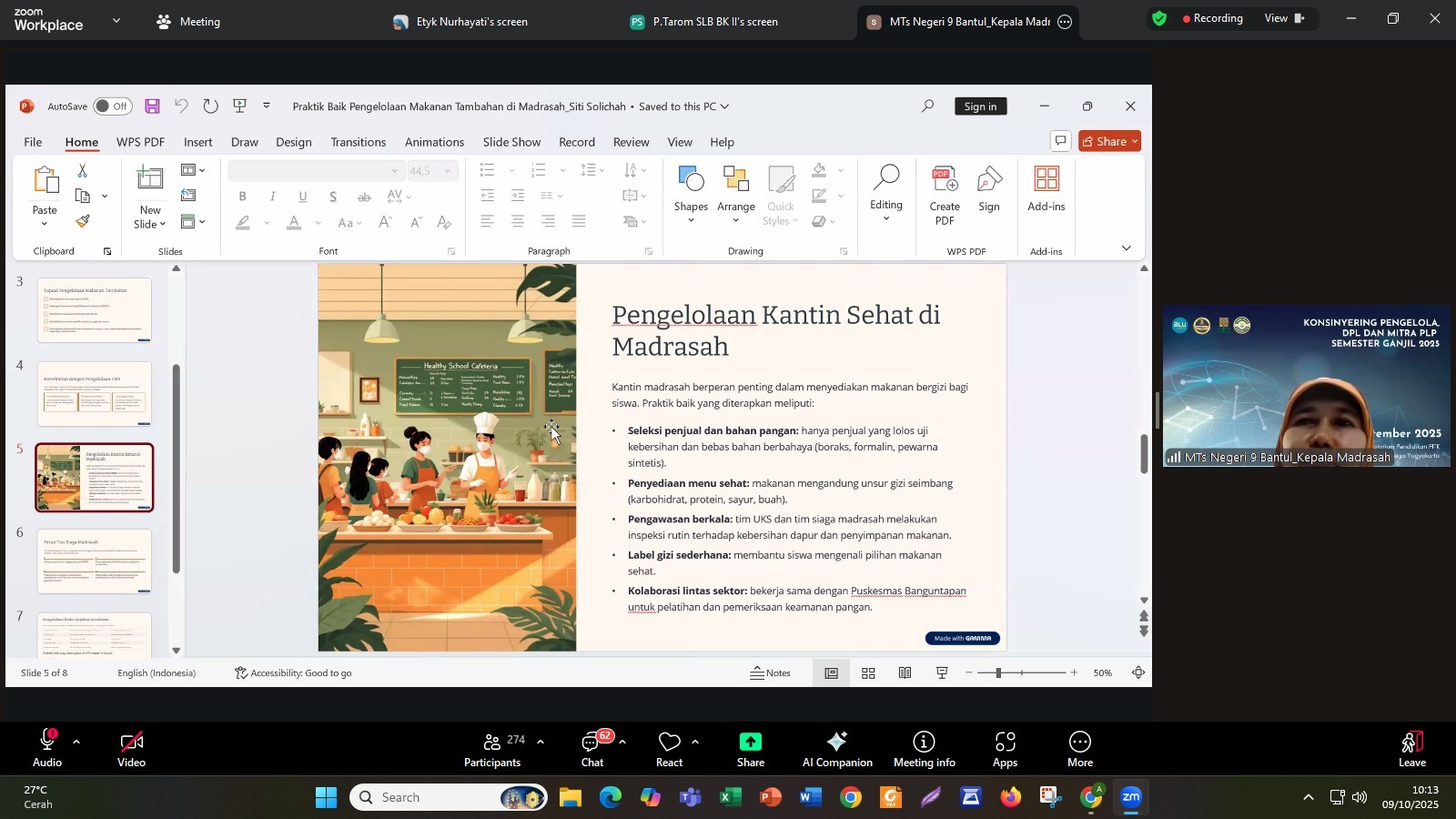Expand audio options arrow next to Audio
The width and height of the screenshot is (1456, 819).
point(76,743)
